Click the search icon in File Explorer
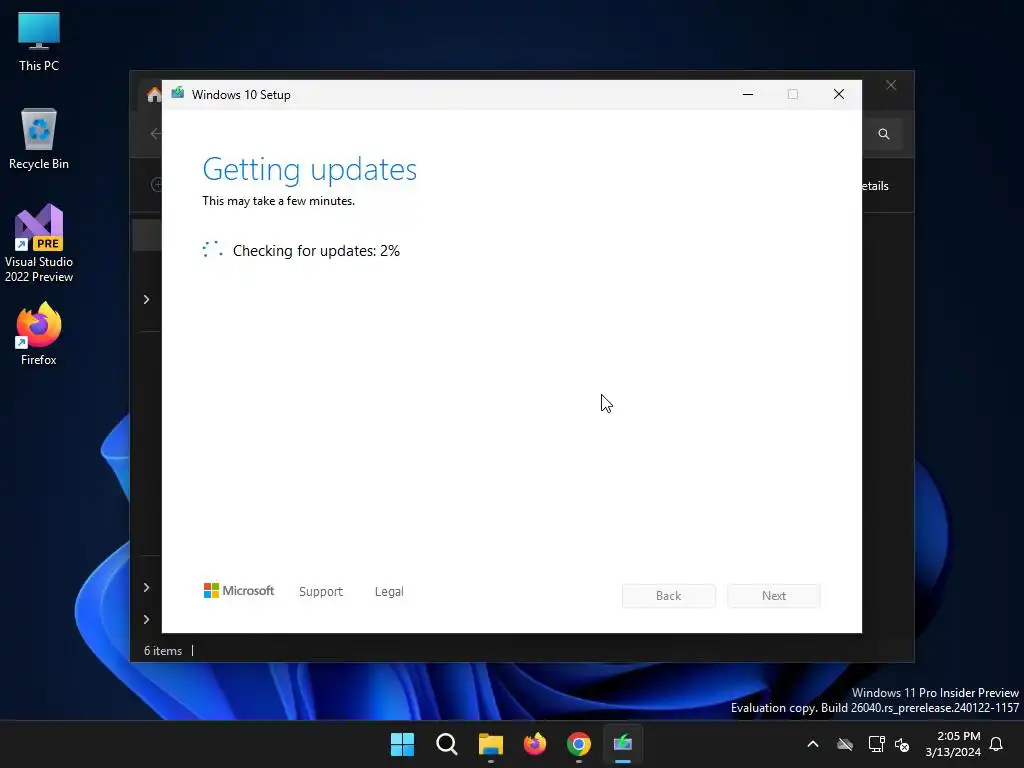This screenshot has width=1024, height=768. [884, 134]
